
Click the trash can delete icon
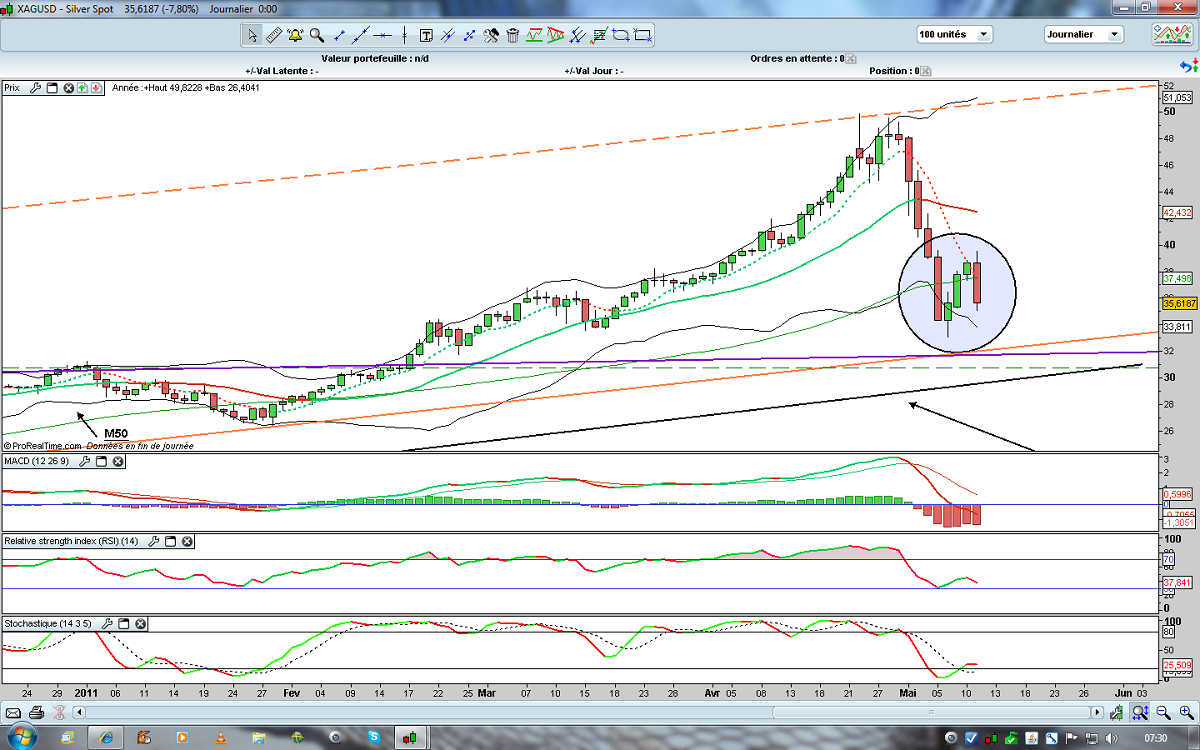(x=513, y=35)
